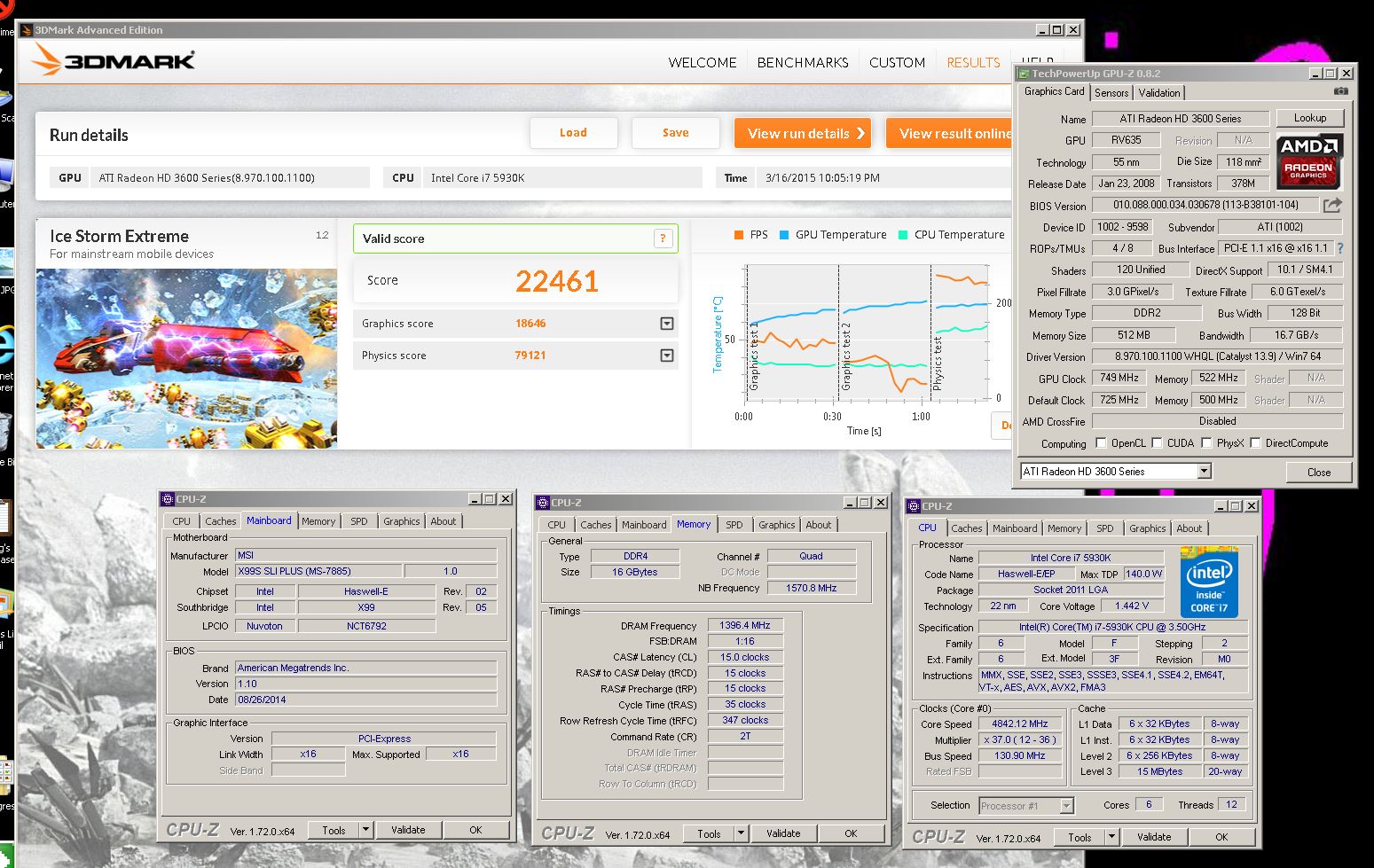The height and width of the screenshot is (868, 1374).
Task: Click the GPU-Z screenshot camera icon
Action: [x=1340, y=91]
